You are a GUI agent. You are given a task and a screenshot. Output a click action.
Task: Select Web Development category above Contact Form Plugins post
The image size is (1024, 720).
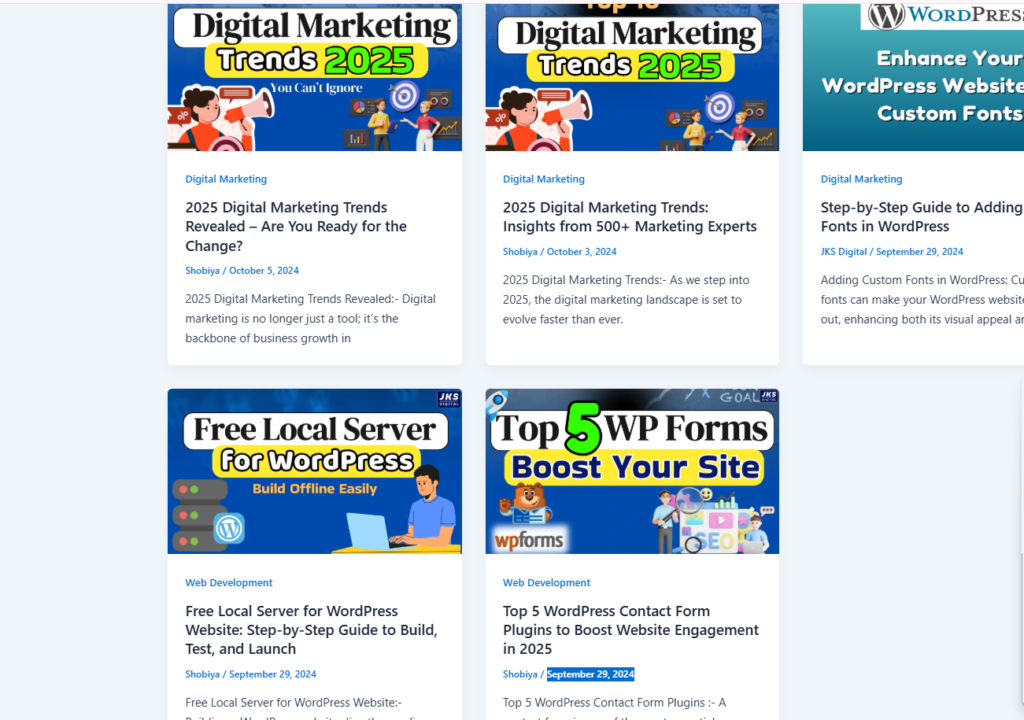(x=546, y=583)
